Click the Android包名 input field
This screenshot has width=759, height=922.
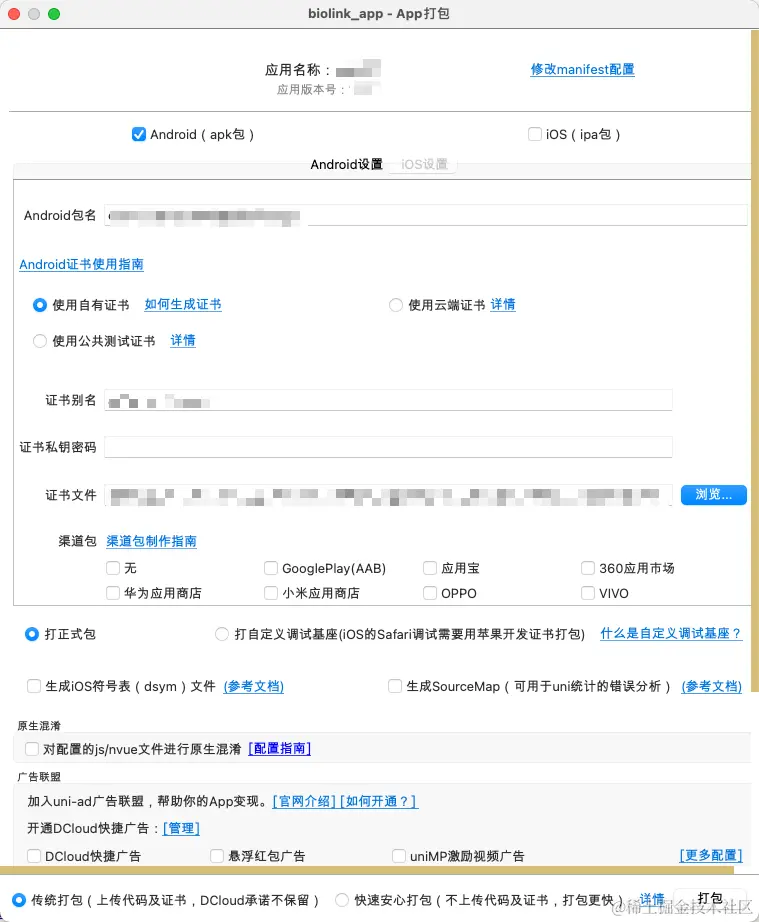426,215
